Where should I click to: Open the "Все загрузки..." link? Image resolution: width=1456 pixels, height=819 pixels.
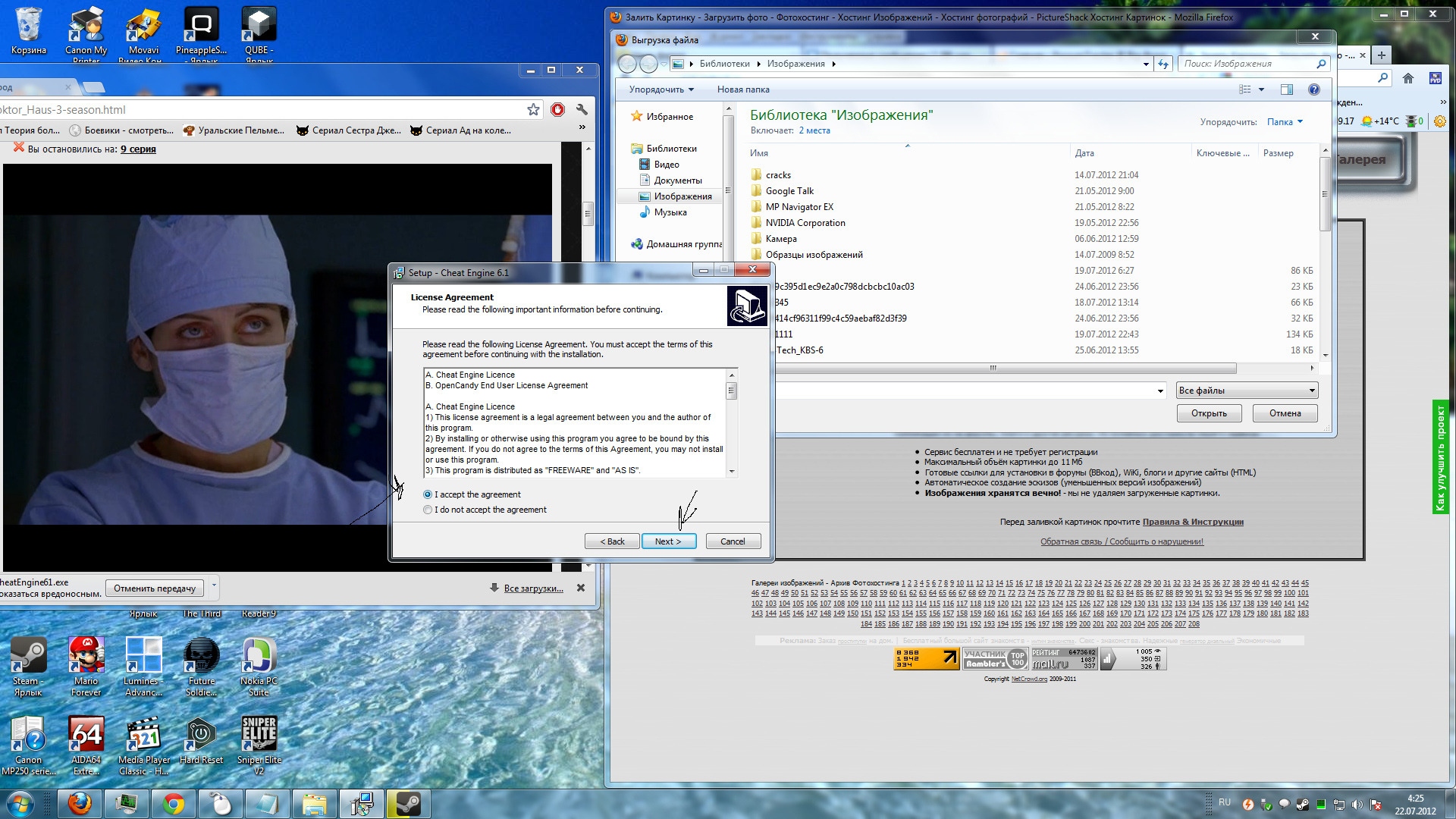click(x=533, y=588)
